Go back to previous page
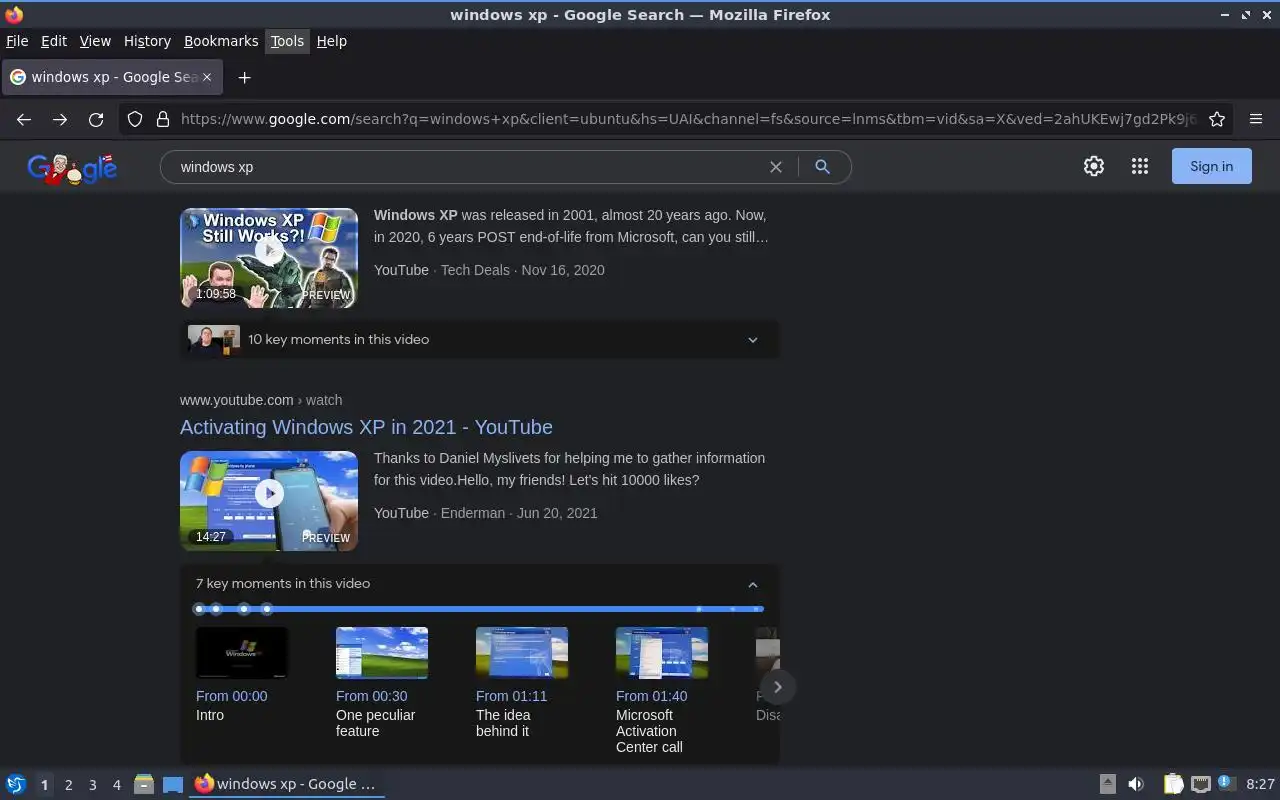The image size is (1280, 800). [24, 119]
